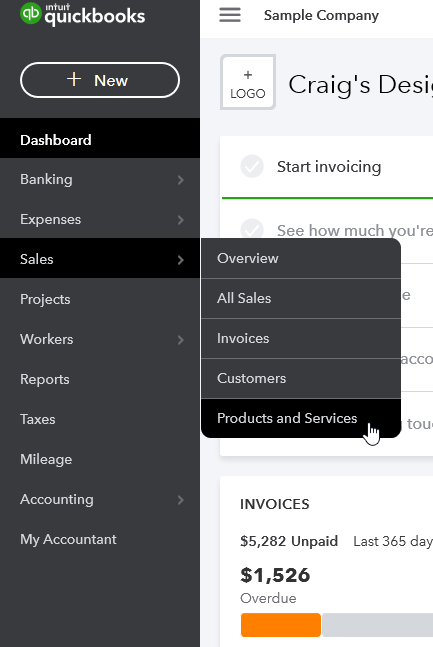Click the Start invoicing step

tap(329, 167)
